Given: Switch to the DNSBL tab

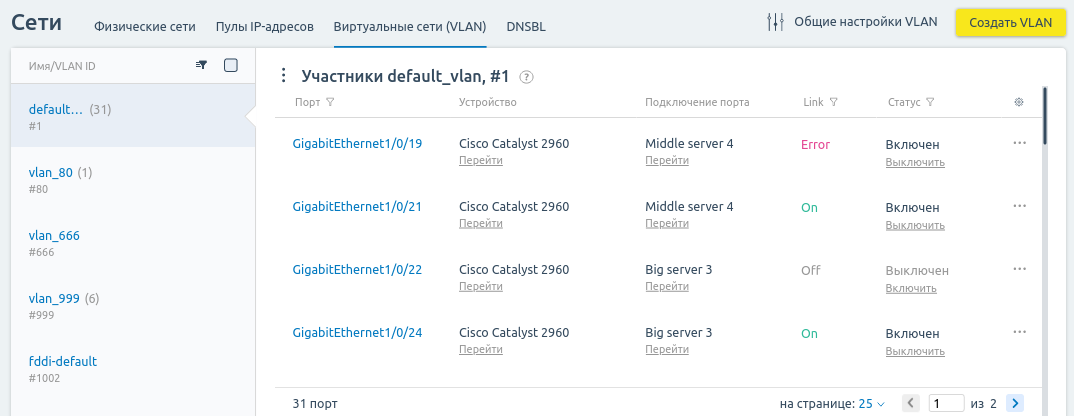Looking at the screenshot, I should tap(526, 27).
